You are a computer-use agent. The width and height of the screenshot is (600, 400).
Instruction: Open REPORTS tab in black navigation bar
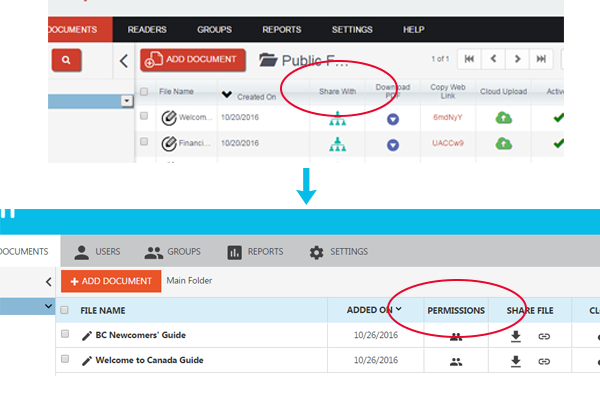click(282, 29)
